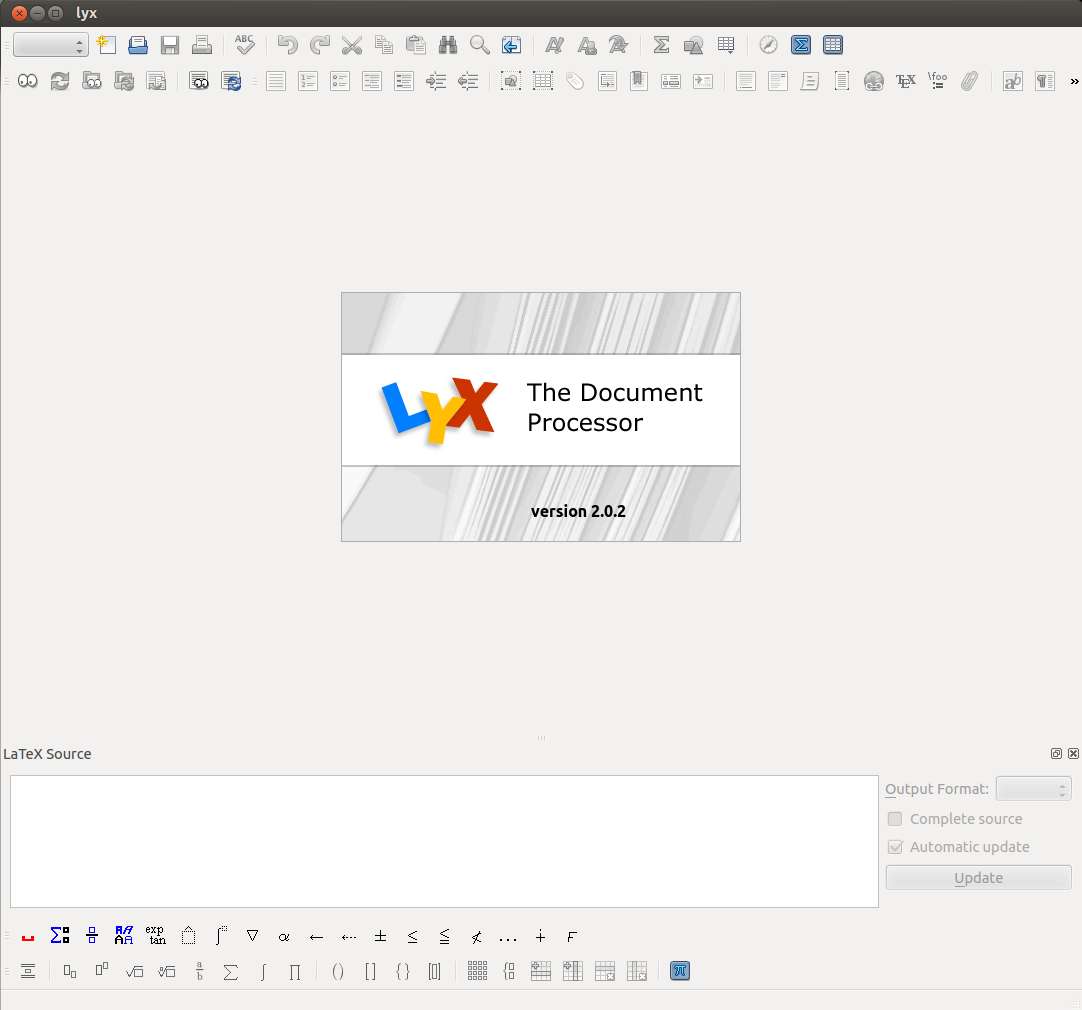Update the output with the refresh arrows icon
Viewport: 1082px width, 1010px height.
point(60,81)
